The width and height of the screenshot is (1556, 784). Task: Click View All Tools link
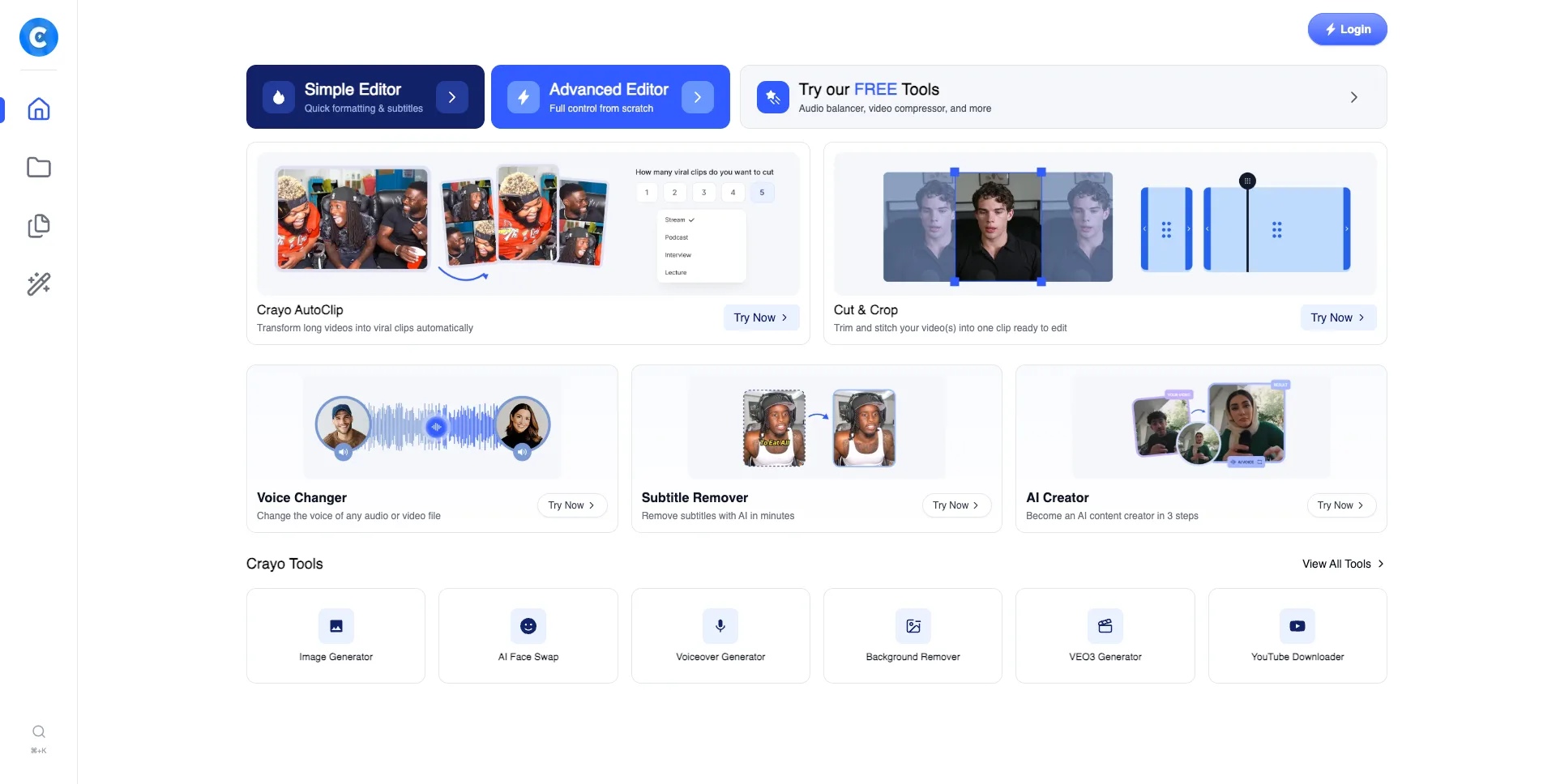[x=1342, y=564]
